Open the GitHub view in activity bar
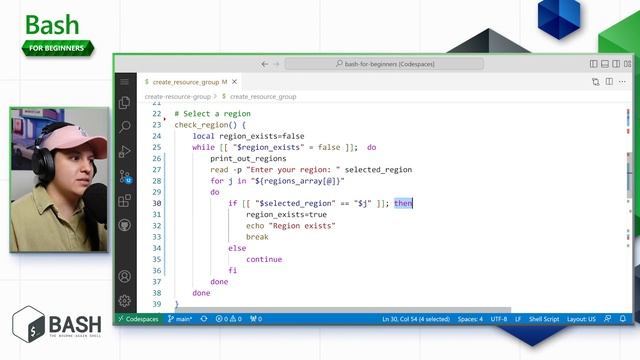 click(124, 225)
